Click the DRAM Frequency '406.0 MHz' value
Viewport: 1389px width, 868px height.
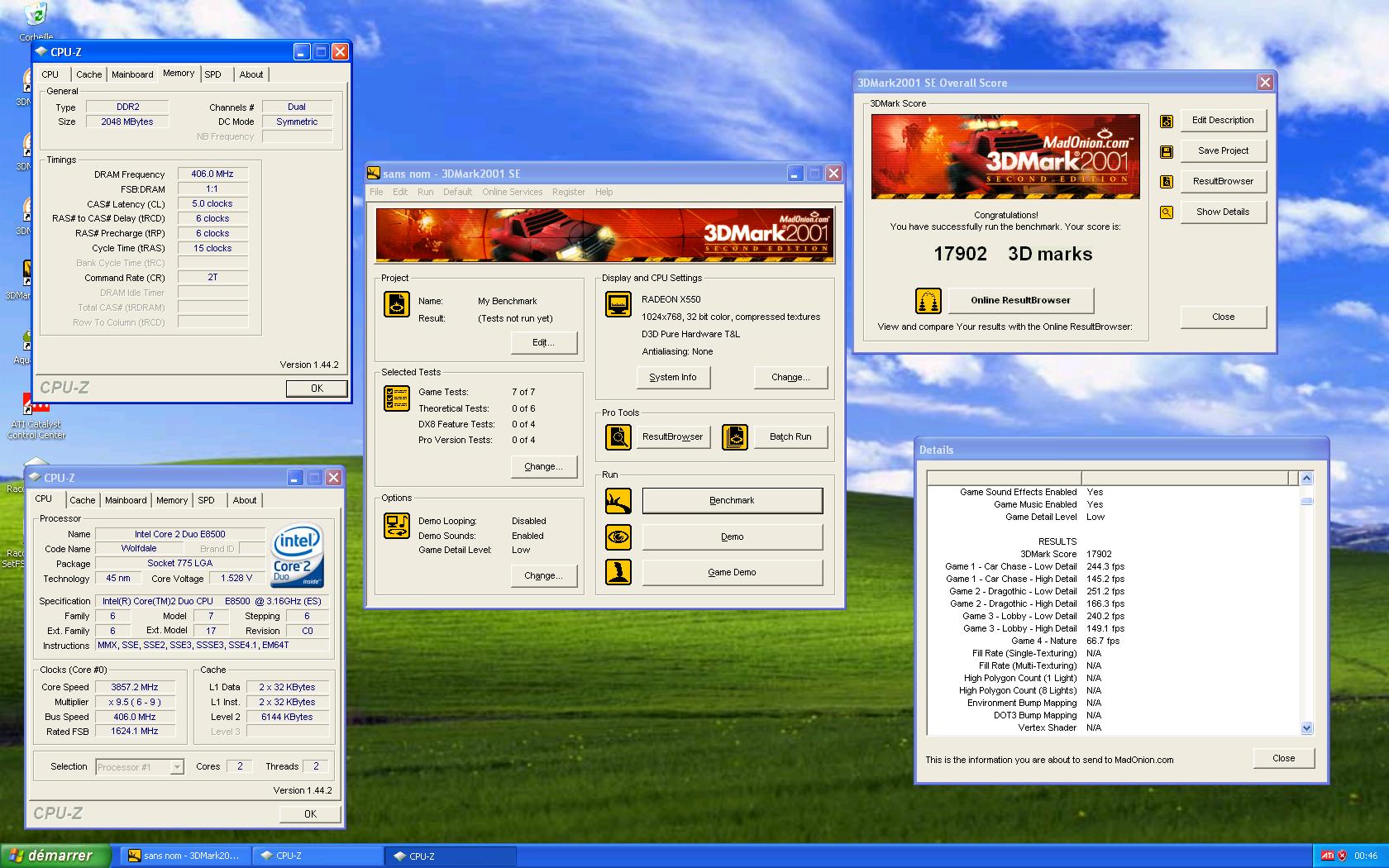212,174
